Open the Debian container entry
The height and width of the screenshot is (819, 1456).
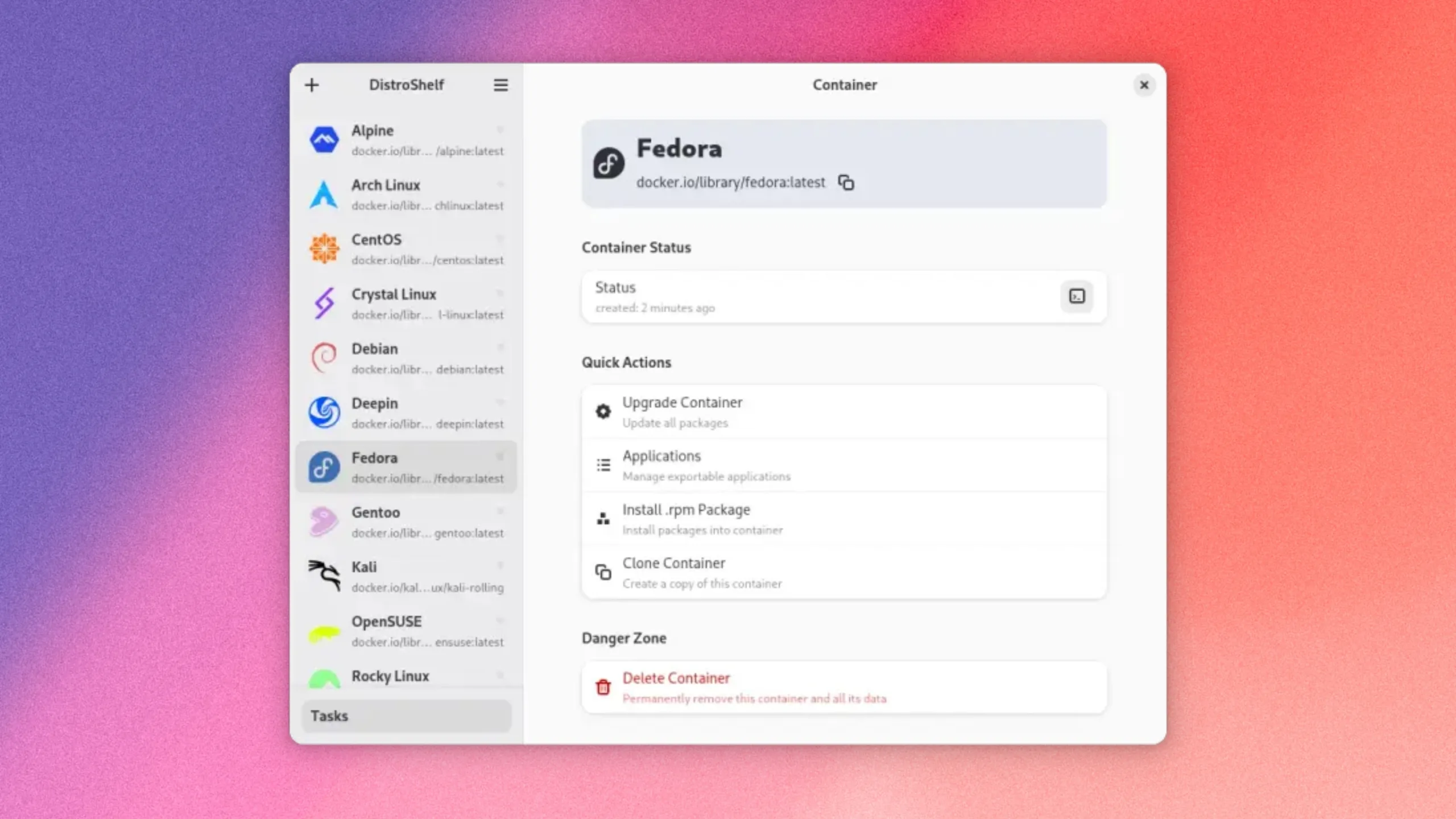(x=406, y=358)
